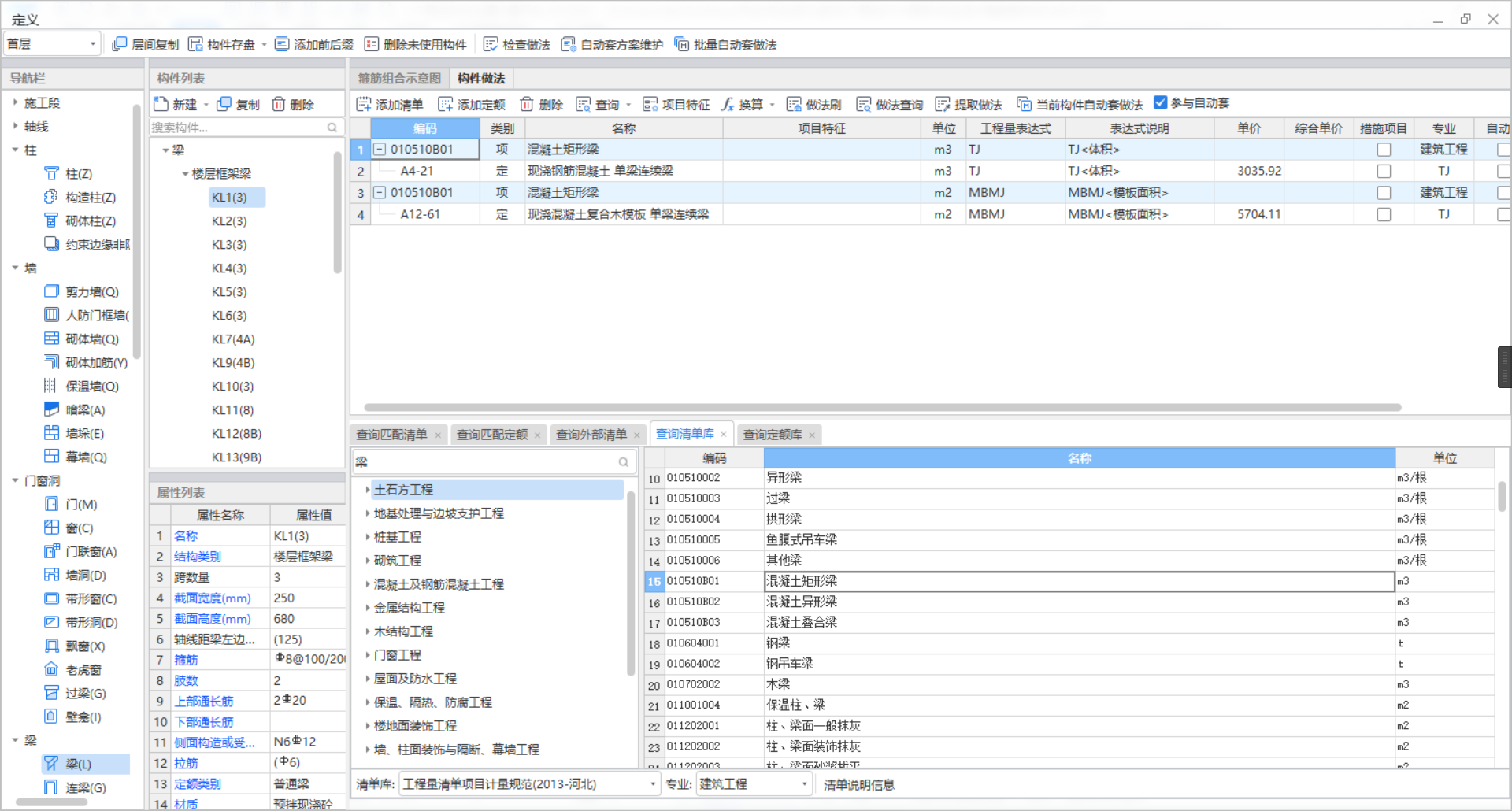Select 梁(L) in navigation bar

pos(85,764)
